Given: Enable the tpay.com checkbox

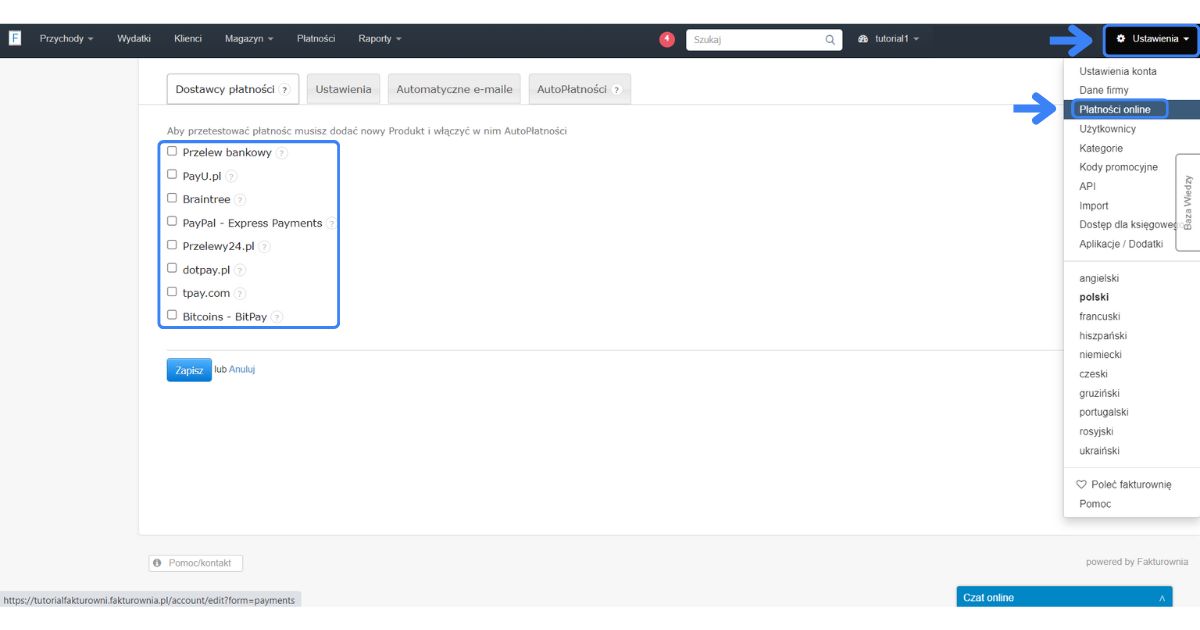Looking at the screenshot, I should [x=172, y=291].
